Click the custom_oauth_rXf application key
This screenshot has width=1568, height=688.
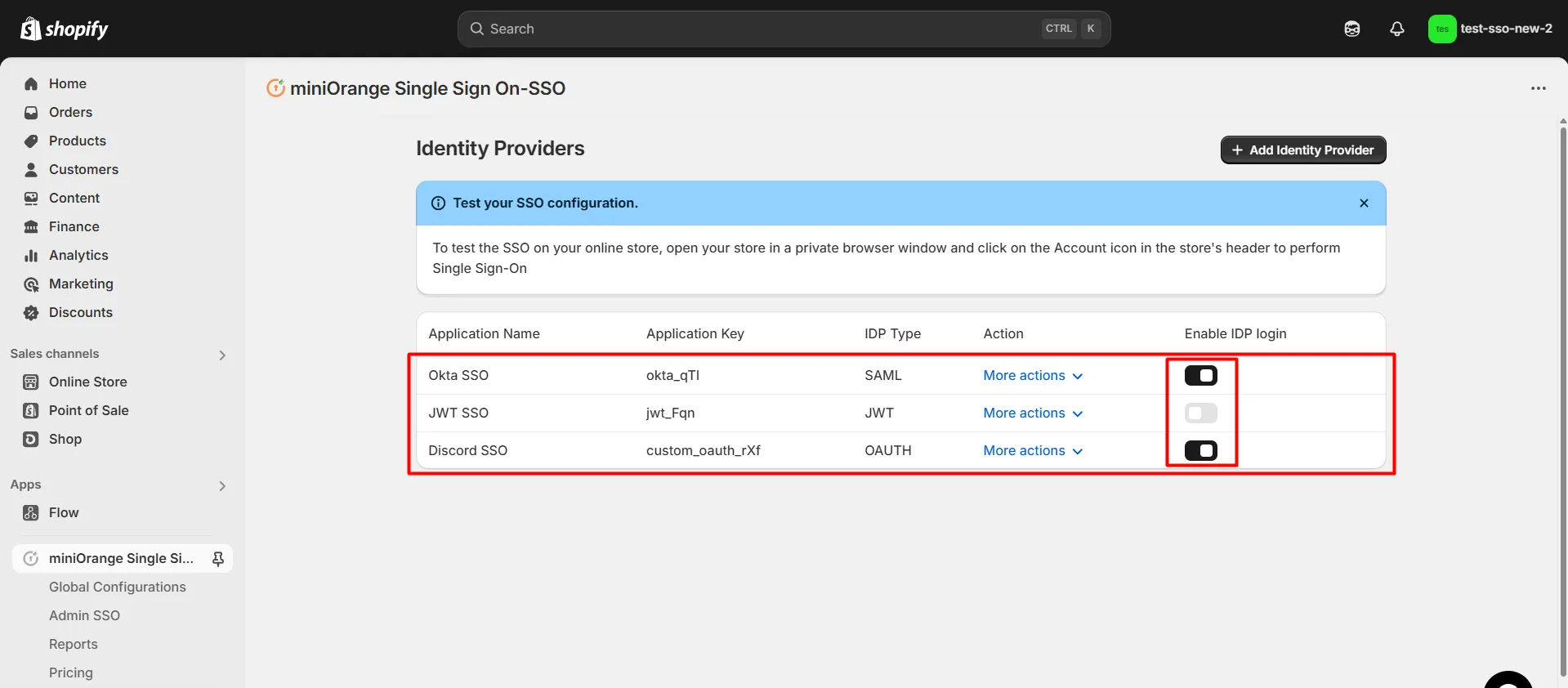704,451
